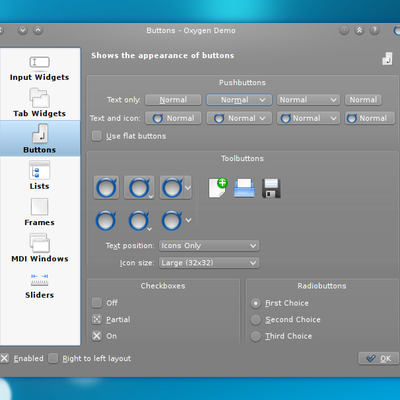The width and height of the screenshot is (400, 400).
Task: Open the Input Widgets page in sidebar
Action: [40, 68]
